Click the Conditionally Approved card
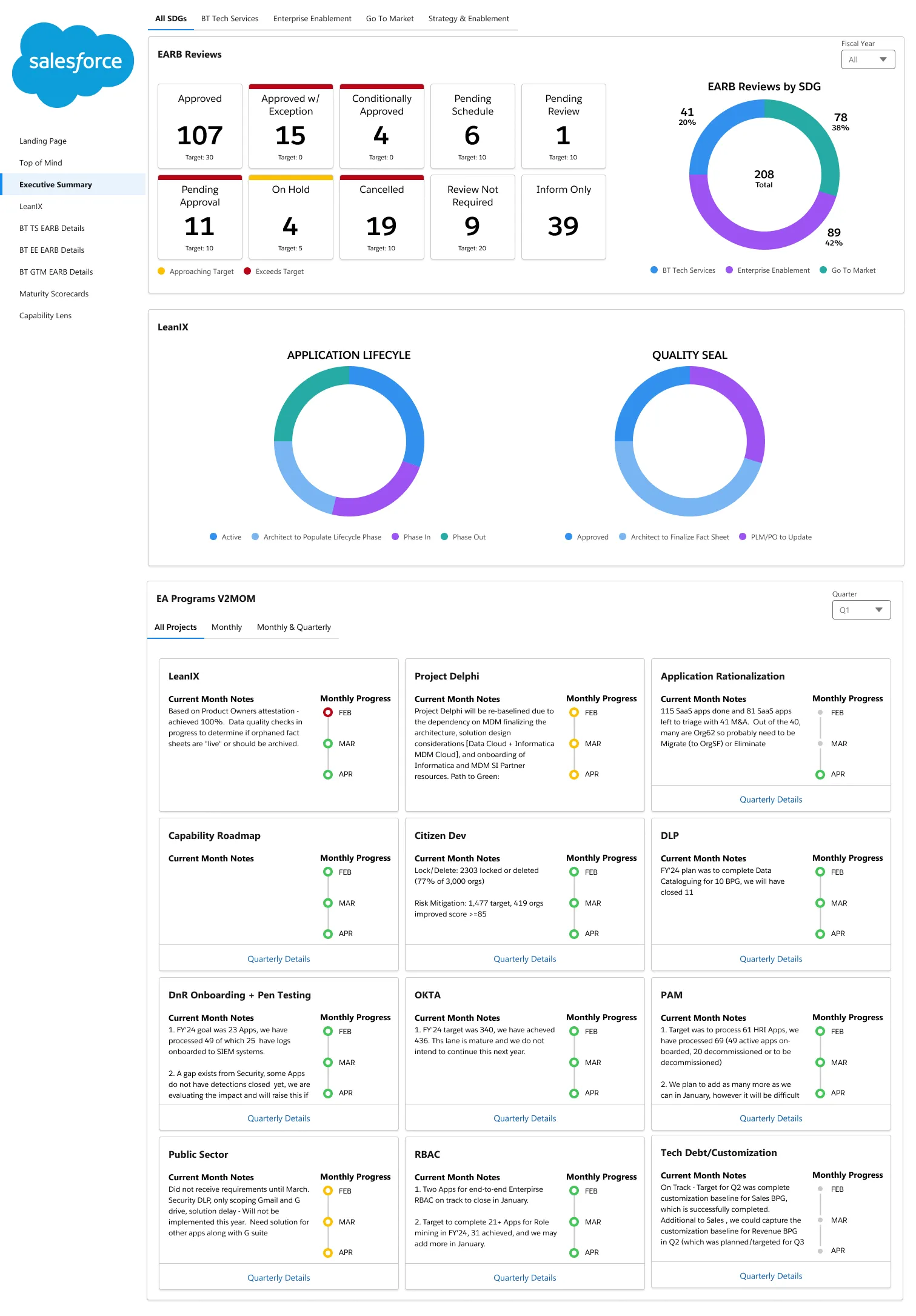This screenshot has height=1316, width=916. [x=382, y=126]
